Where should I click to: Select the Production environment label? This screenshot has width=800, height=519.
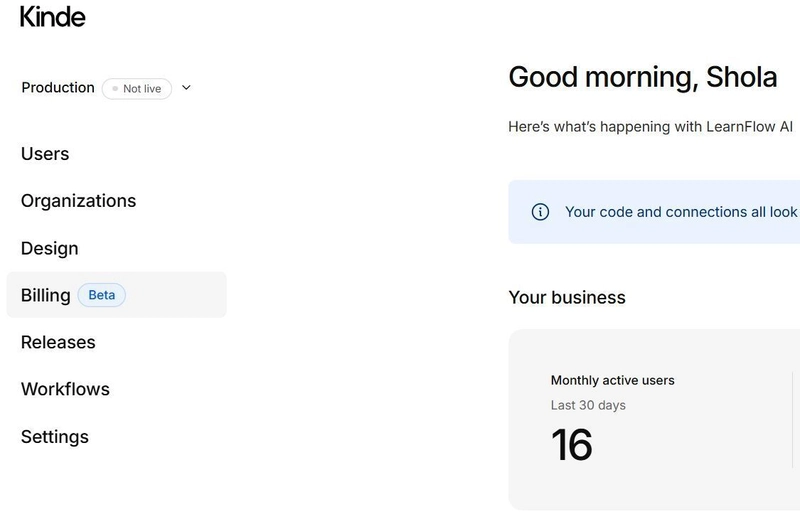point(58,88)
